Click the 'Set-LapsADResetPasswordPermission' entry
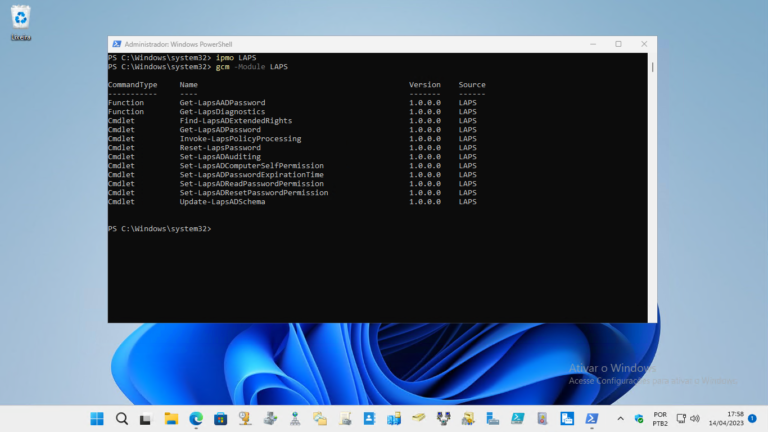 click(254, 192)
